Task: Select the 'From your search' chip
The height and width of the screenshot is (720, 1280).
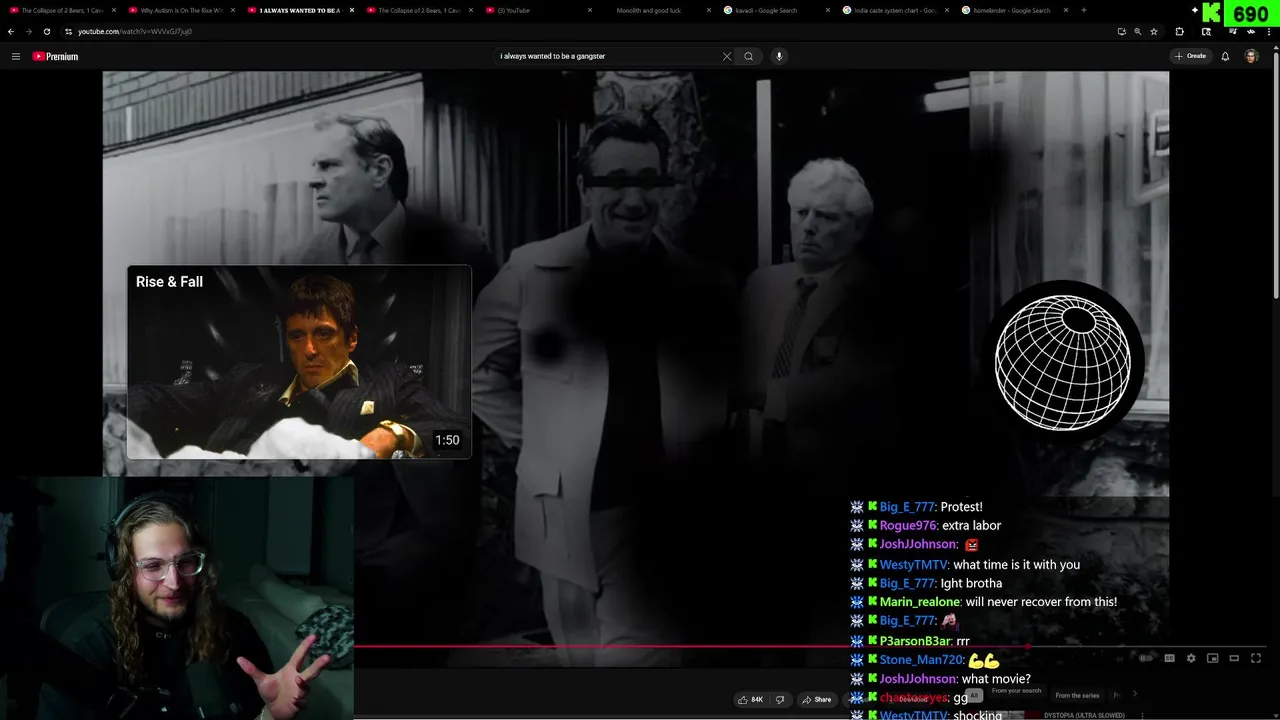Action: point(1016,691)
